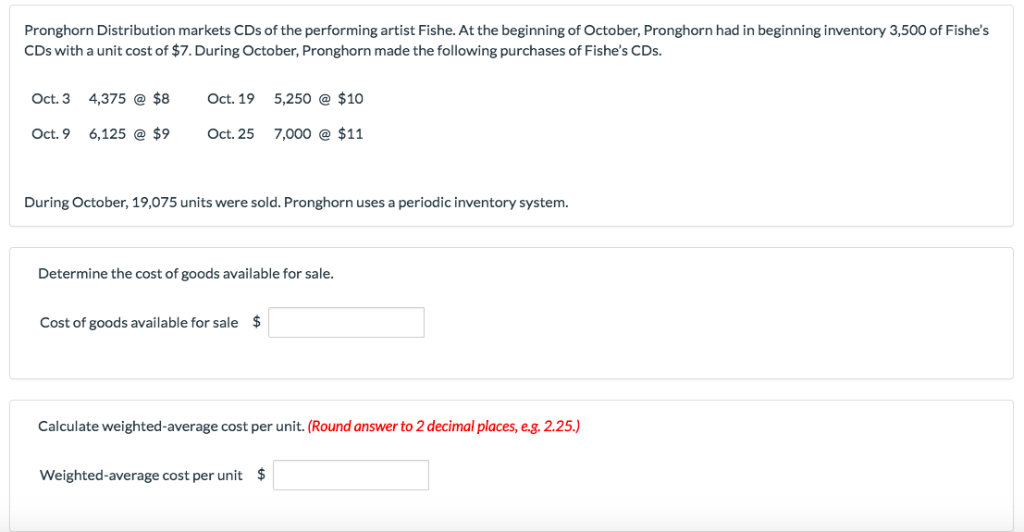The width and height of the screenshot is (1024, 532).
Task: Click the "Determine the cost of goods" instruction
Action: click(185, 272)
